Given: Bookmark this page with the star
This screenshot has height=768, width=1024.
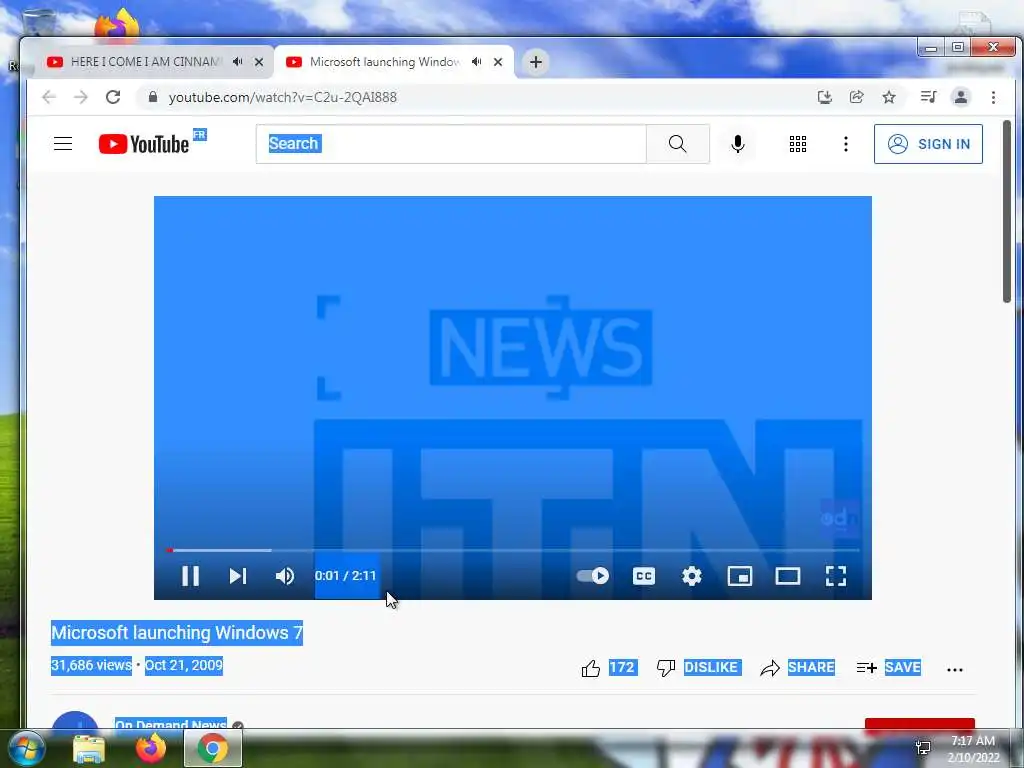Looking at the screenshot, I should click(889, 97).
